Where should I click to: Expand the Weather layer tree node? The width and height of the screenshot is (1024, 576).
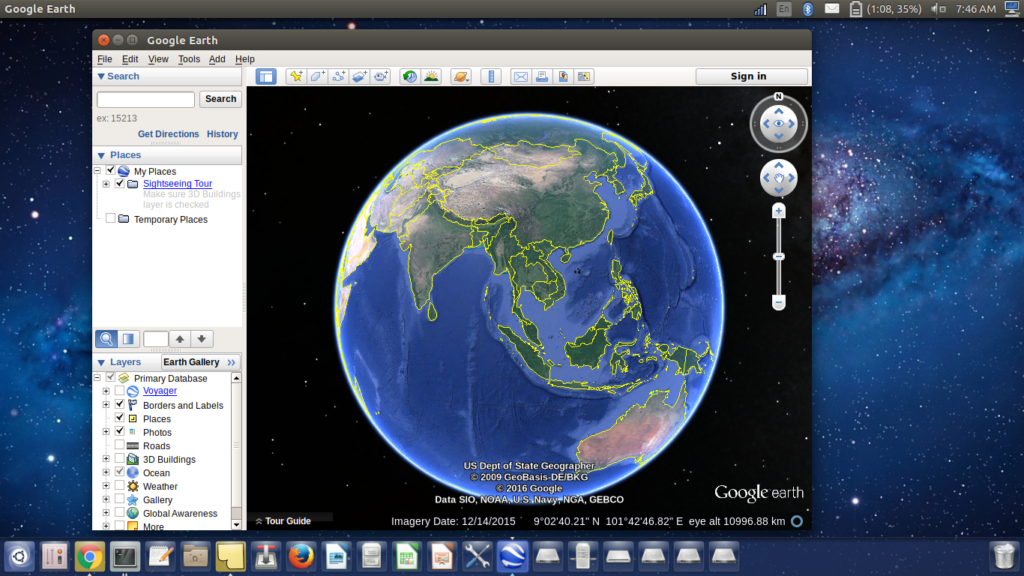click(x=106, y=487)
